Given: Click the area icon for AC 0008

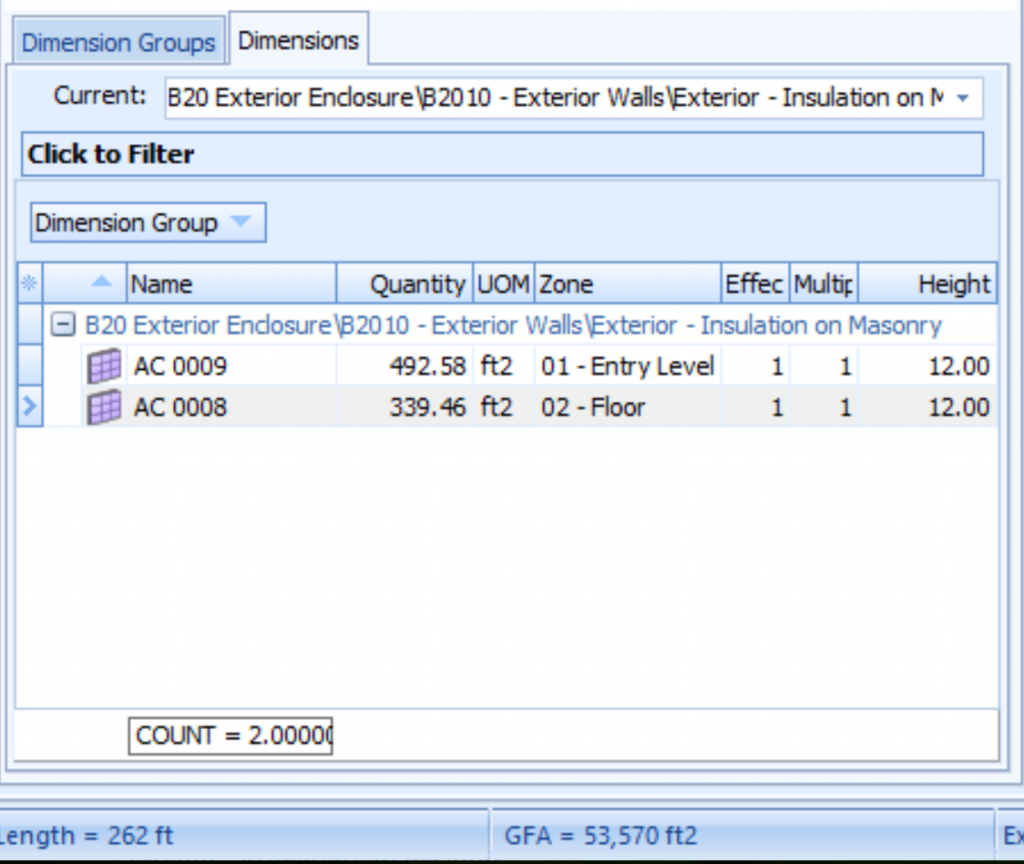Looking at the screenshot, I should point(104,407).
